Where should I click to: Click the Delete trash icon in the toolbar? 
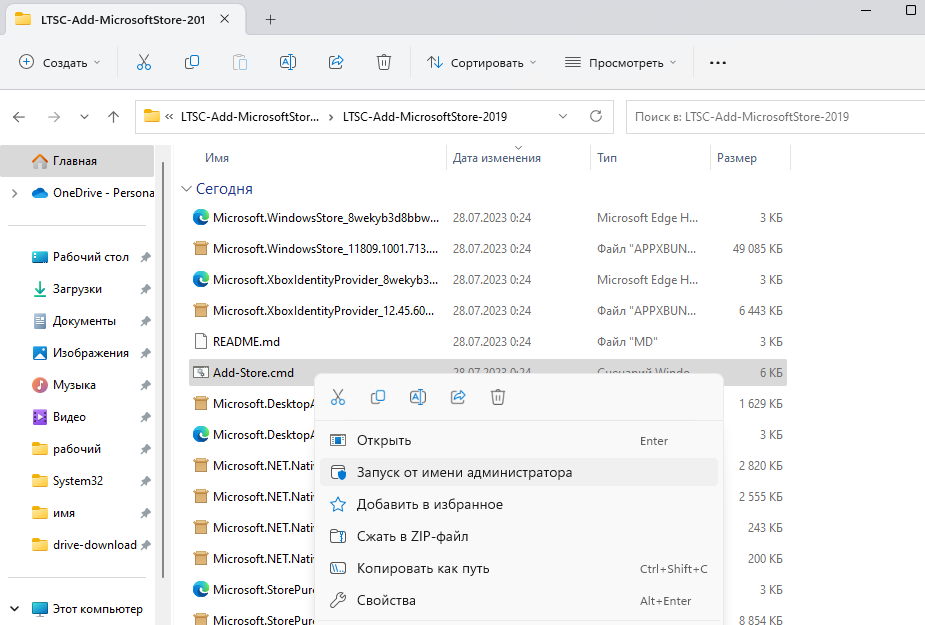(384, 63)
